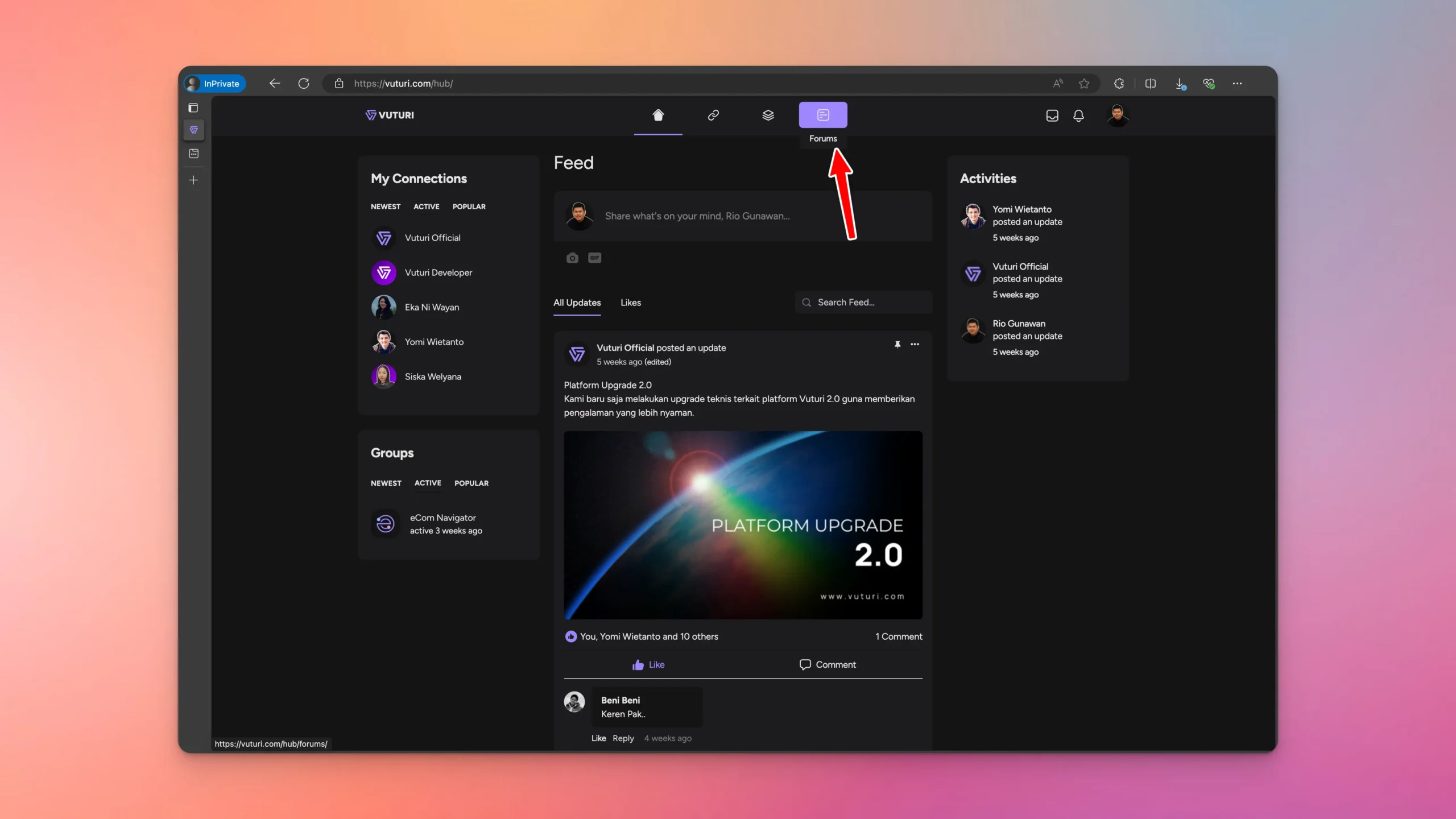The width and height of the screenshot is (1456, 819).
Task: Open the three-dot options on Vuturi Official post
Action: tap(915, 344)
